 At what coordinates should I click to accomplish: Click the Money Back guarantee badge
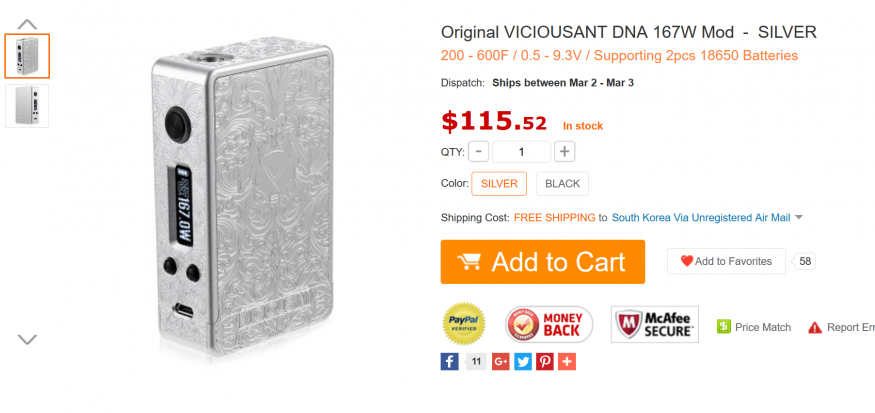pos(549,325)
